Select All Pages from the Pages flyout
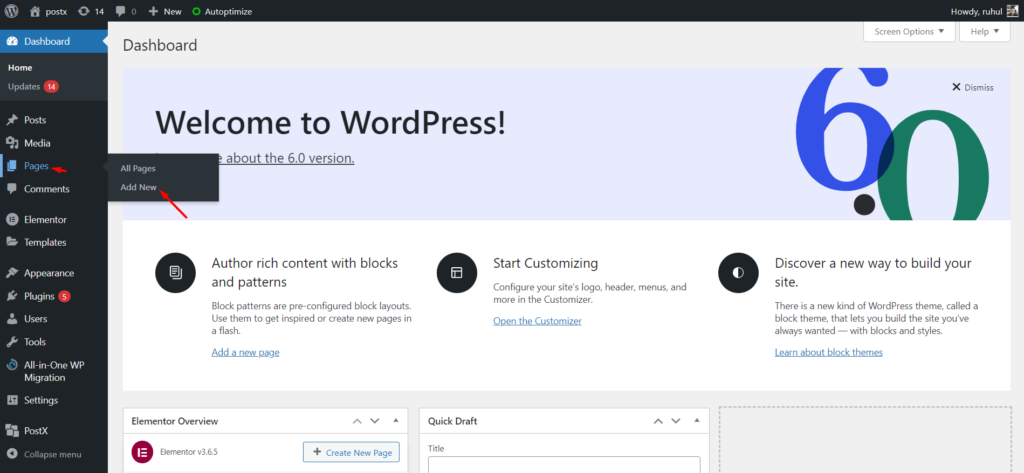Screen dimensions: 1024x473 138,168
